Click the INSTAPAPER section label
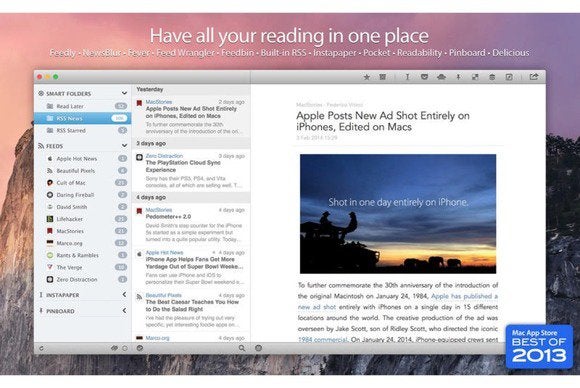The height and width of the screenshot is (388, 580). (x=63, y=295)
